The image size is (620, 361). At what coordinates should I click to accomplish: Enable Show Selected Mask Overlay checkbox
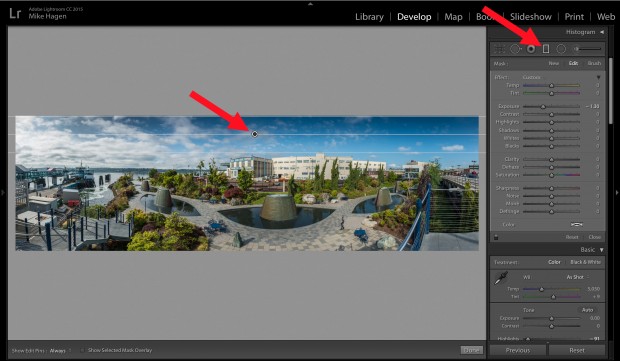83,350
